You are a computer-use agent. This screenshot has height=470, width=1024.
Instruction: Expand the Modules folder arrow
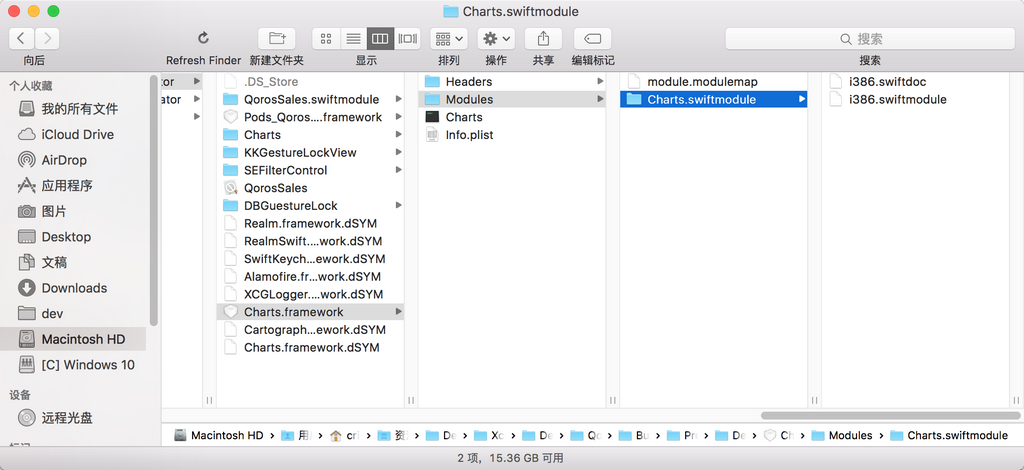(600, 99)
